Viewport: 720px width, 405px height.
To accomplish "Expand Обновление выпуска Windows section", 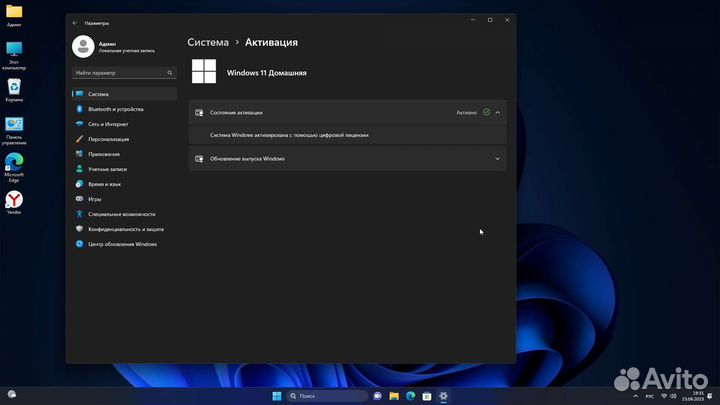I will [x=498, y=159].
